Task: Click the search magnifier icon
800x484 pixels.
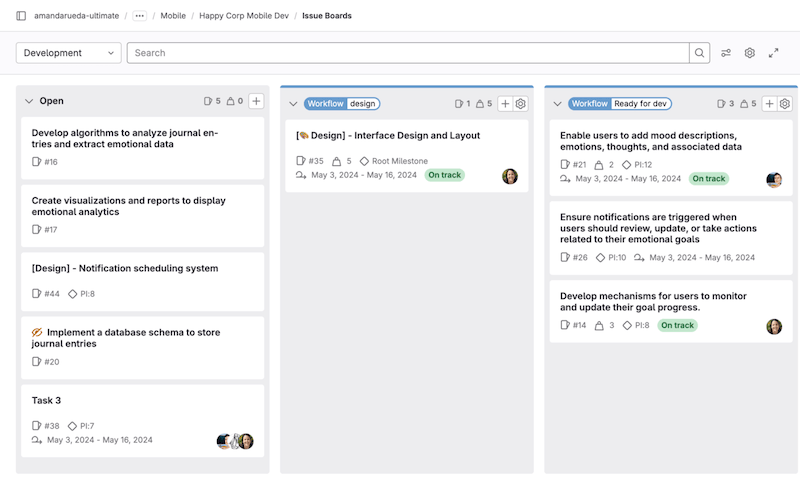Action: (700, 53)
